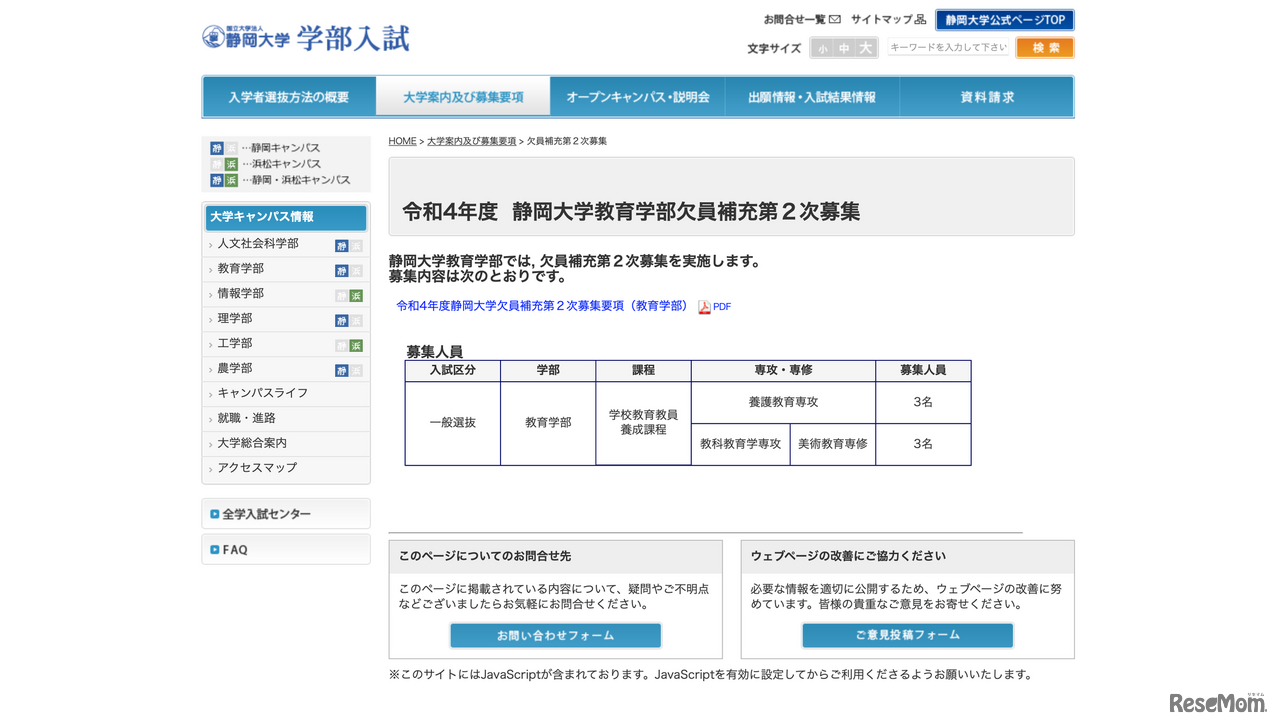This screenshot has height=726, width=1280.
Task: Select the 大 large font size option
Action: [x=863, y=47]
